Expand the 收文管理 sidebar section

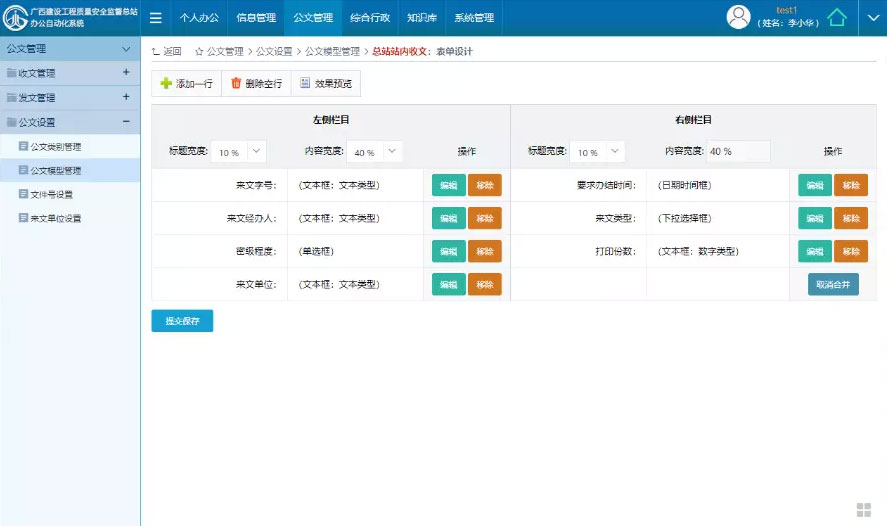126,72
